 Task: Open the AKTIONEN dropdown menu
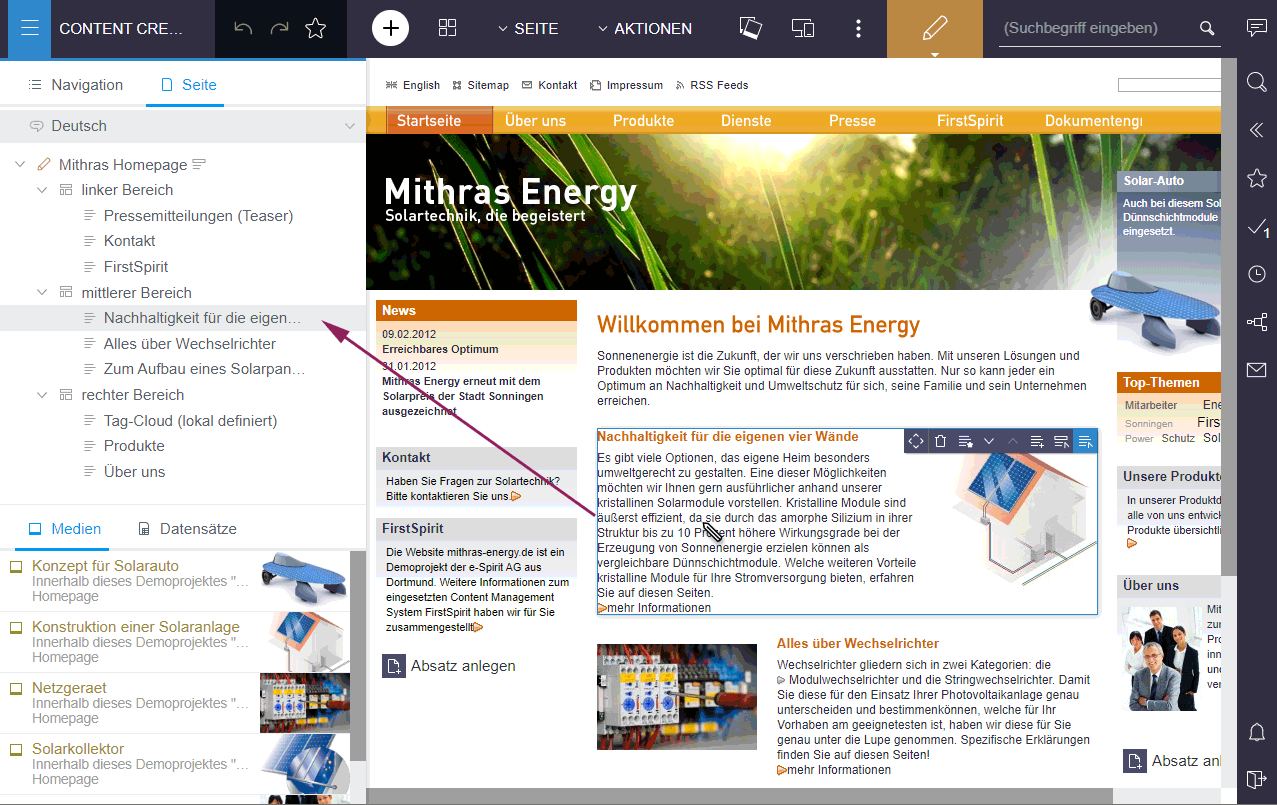(x=644, y=28)
